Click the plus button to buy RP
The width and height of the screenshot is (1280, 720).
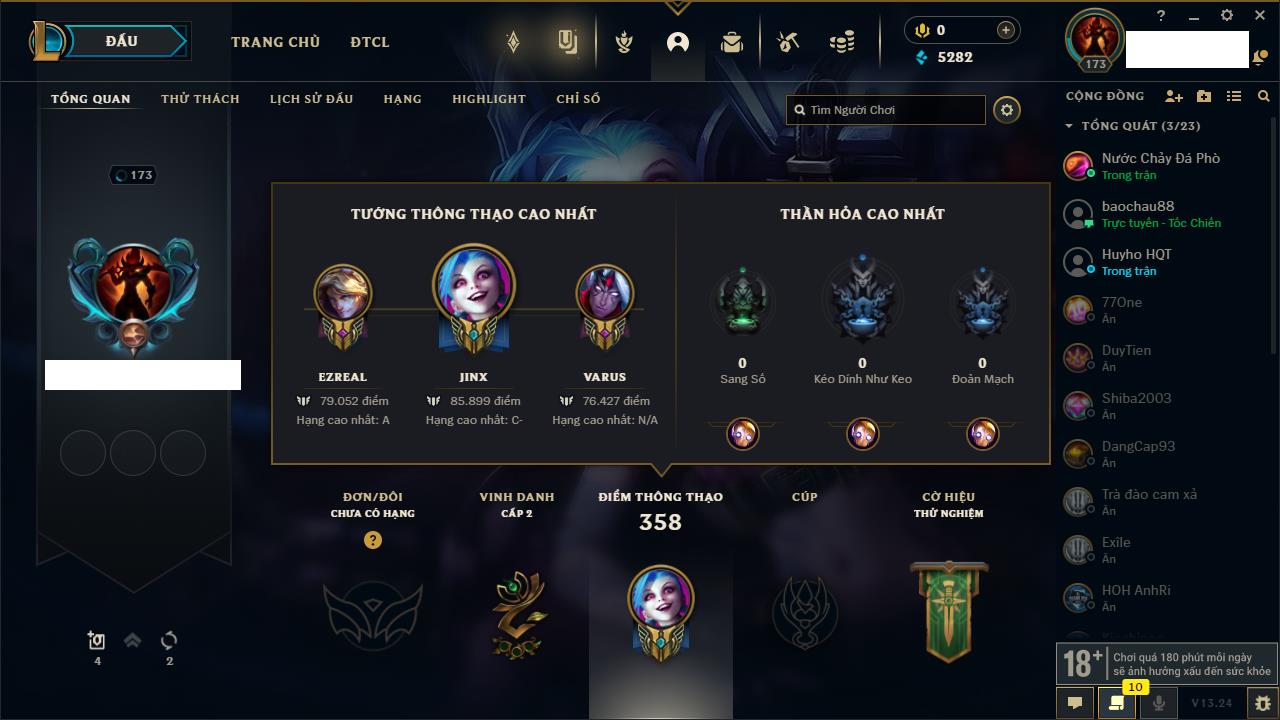1006,30
